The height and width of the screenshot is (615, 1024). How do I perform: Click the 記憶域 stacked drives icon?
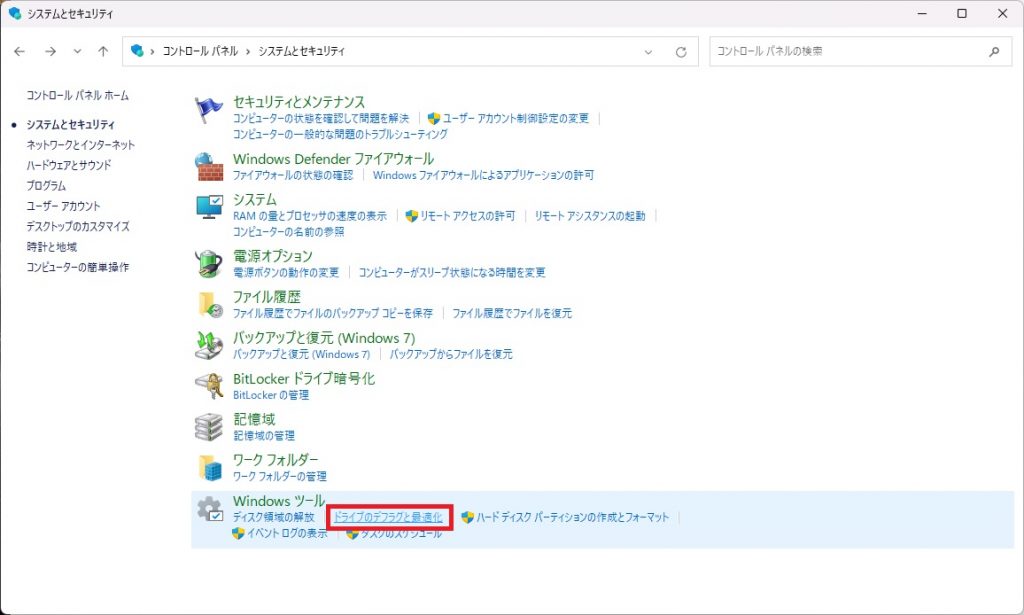[x=209, y=426]
